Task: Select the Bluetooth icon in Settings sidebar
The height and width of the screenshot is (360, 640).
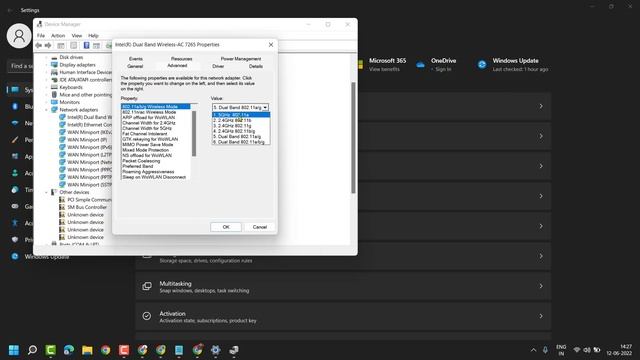Action: 15,106
